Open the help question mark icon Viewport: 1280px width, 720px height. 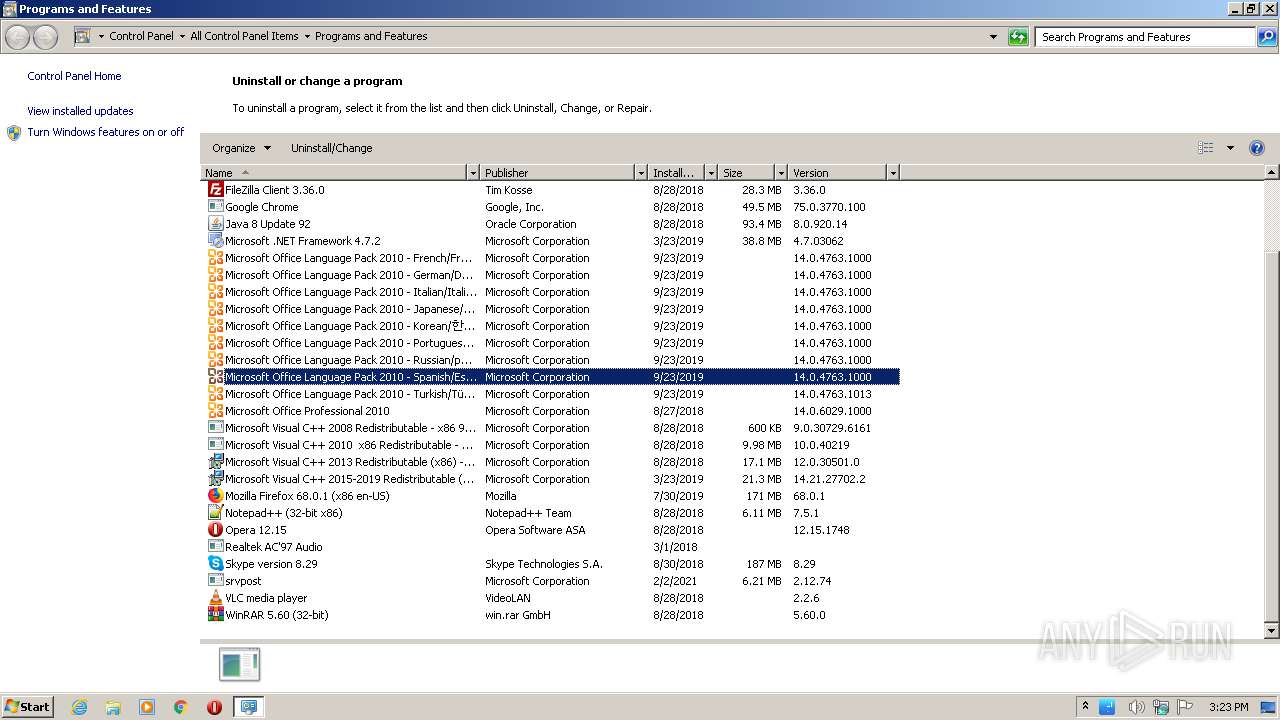(x=1257, y=148)
